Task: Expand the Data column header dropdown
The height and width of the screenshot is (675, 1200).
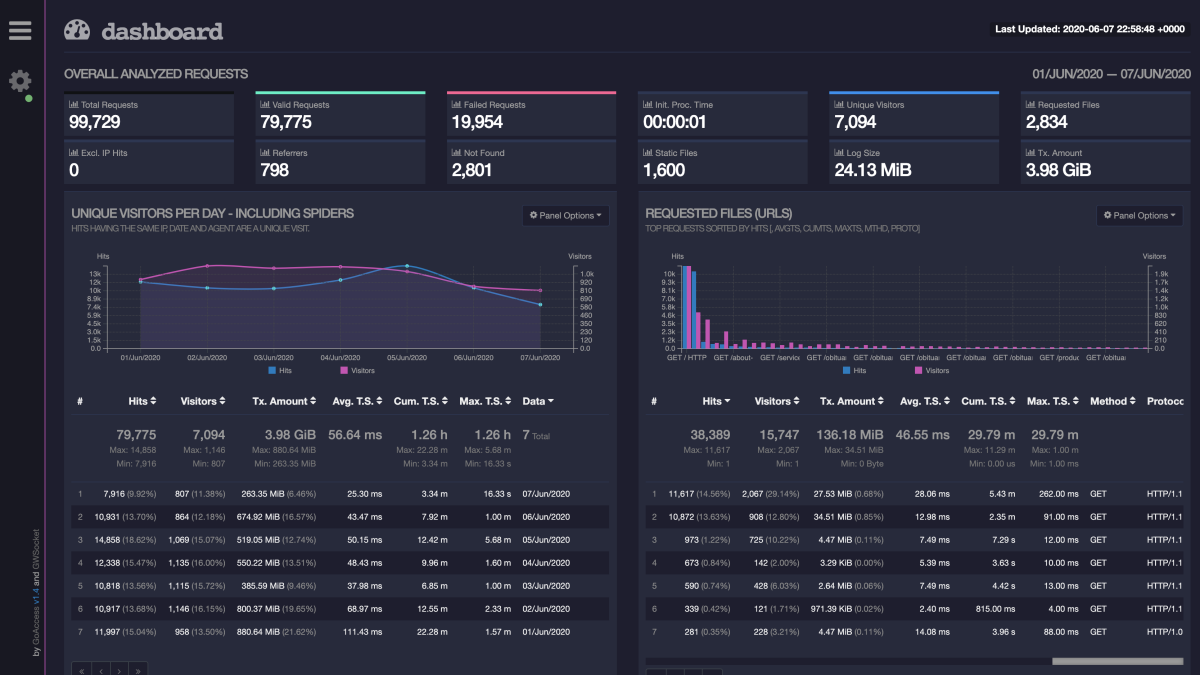Action: [538, 401]
